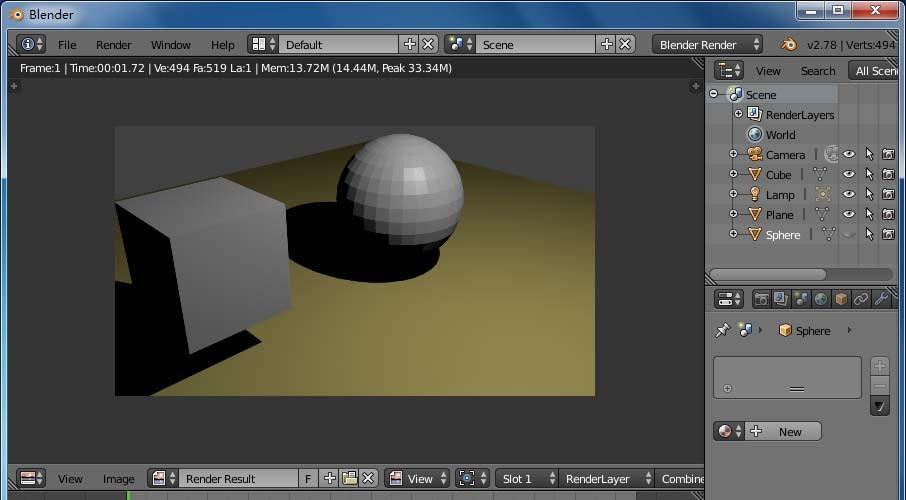Screen dimensions: 906x500
Task: Open the Properties editor type selector
Action: point(729,299)
